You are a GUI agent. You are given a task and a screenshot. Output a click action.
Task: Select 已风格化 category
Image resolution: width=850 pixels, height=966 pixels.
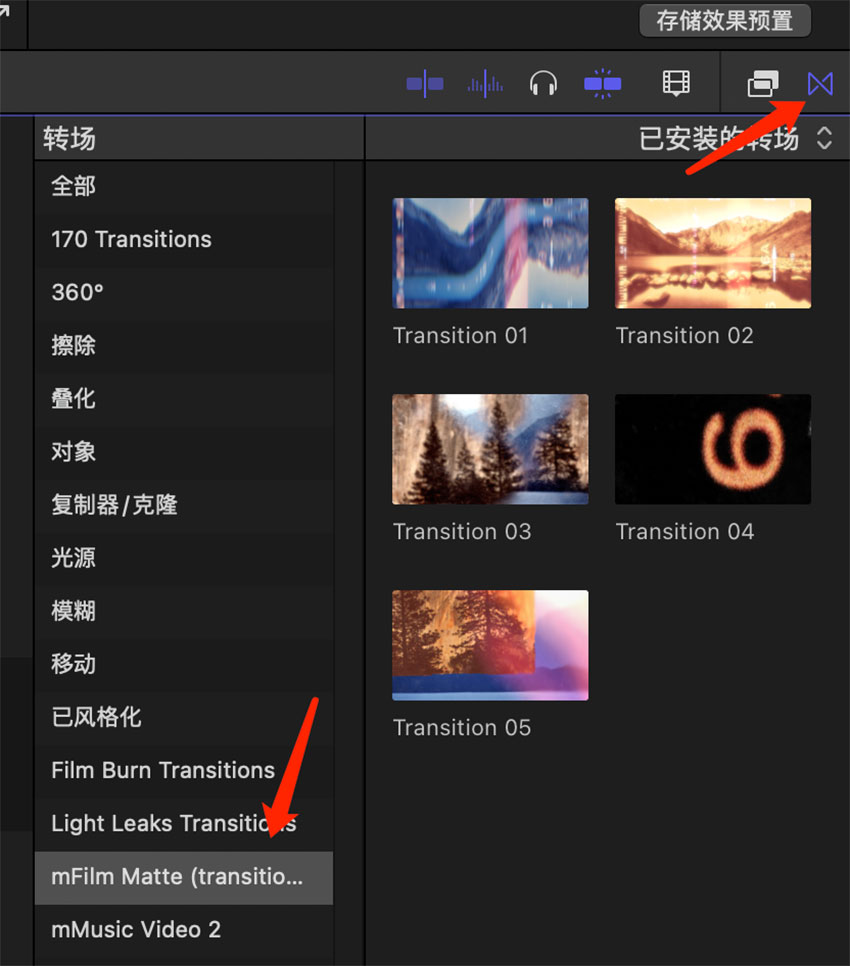pos(184,716)
